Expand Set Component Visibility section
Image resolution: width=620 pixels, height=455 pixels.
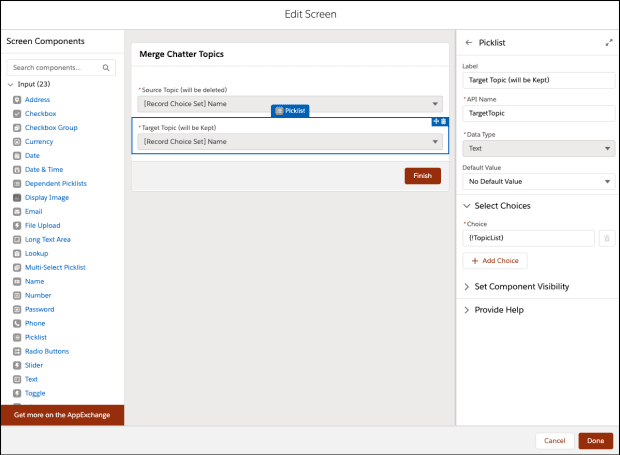pos(467,287)
